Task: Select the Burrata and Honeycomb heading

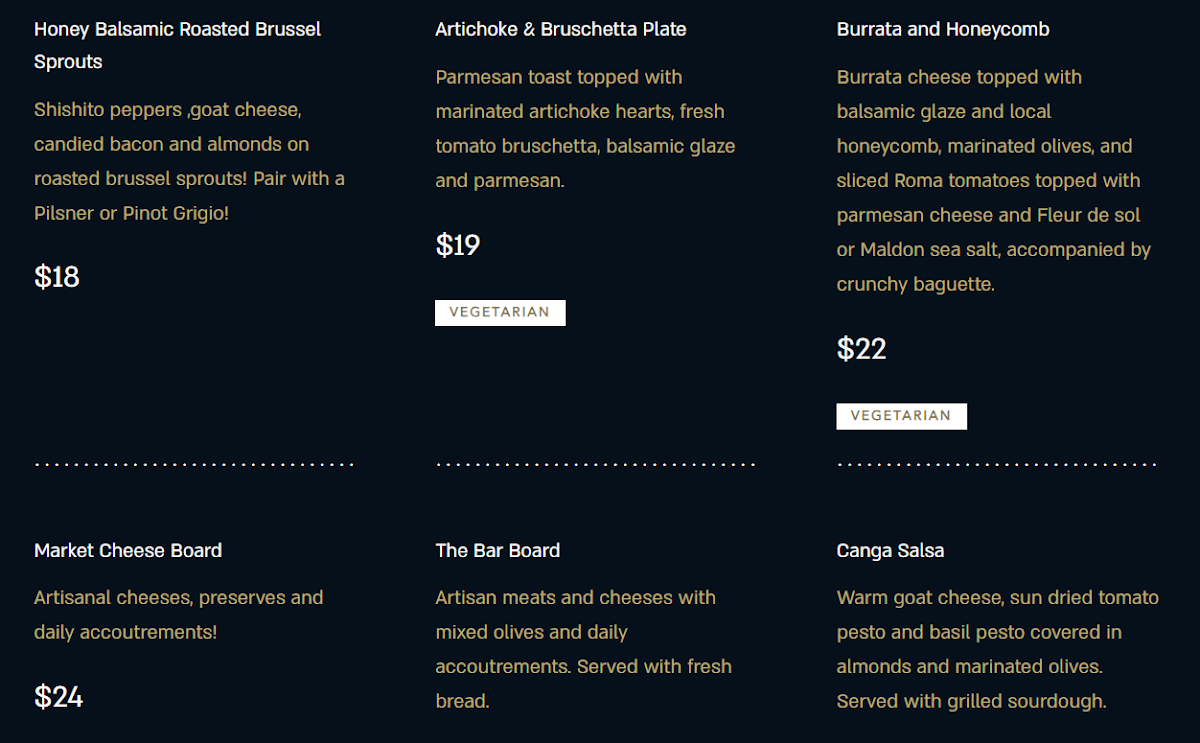Action: (x=943, y=30)
